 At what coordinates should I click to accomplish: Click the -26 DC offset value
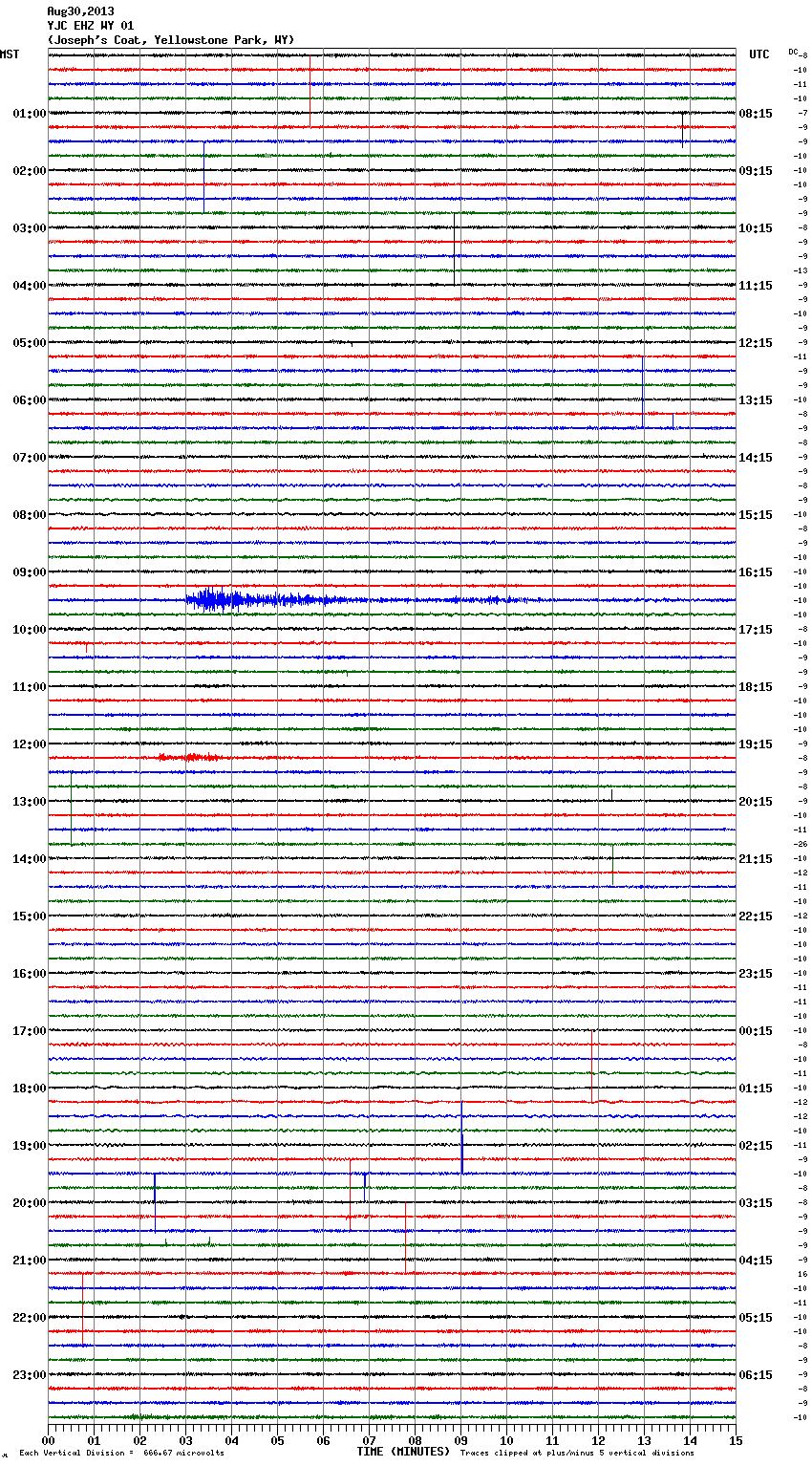click(x=801, y=845)
